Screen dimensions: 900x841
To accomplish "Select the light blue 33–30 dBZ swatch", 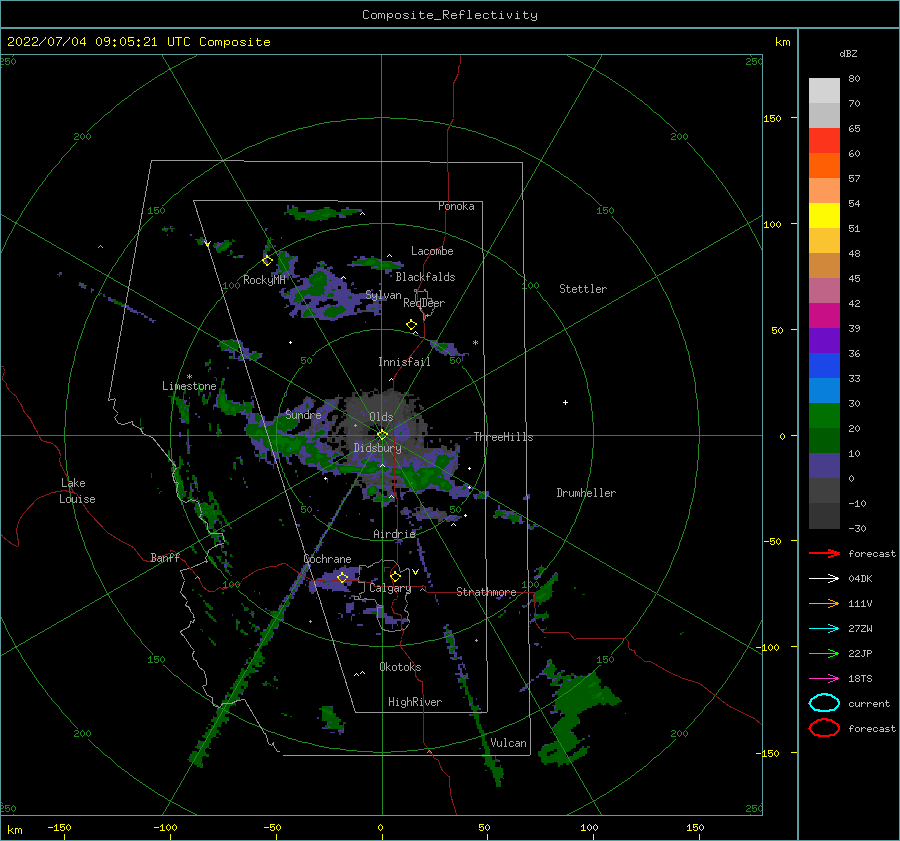I will (824, 391).
